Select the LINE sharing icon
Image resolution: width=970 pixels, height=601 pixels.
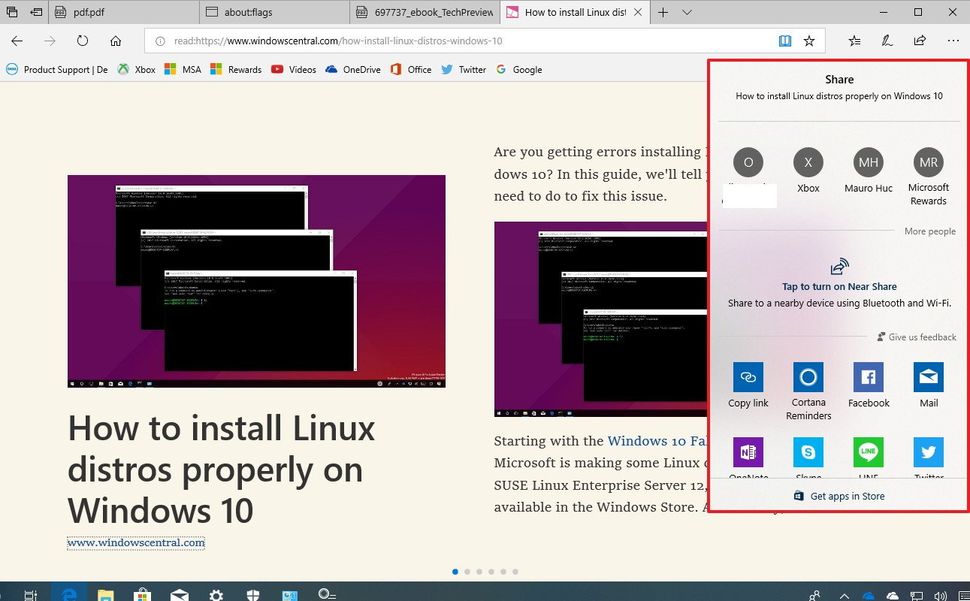(x=868, y=453)
